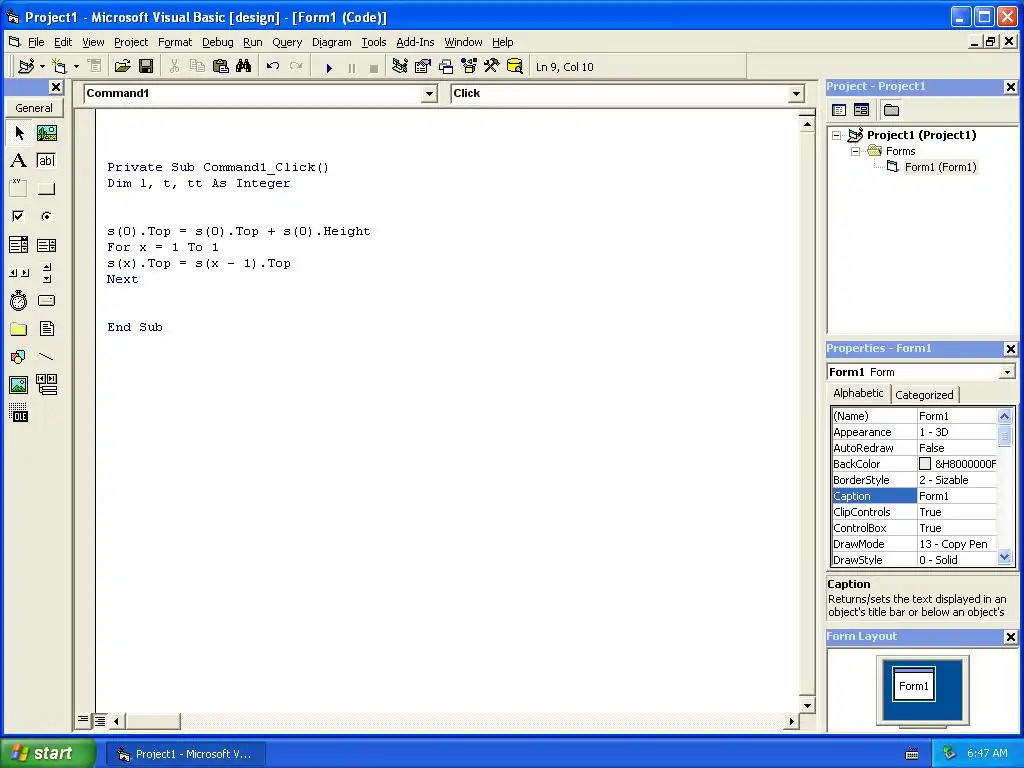Switch to Full Module View button
The width and height of the screenshot is (1024, 768).
click(99, 721)
